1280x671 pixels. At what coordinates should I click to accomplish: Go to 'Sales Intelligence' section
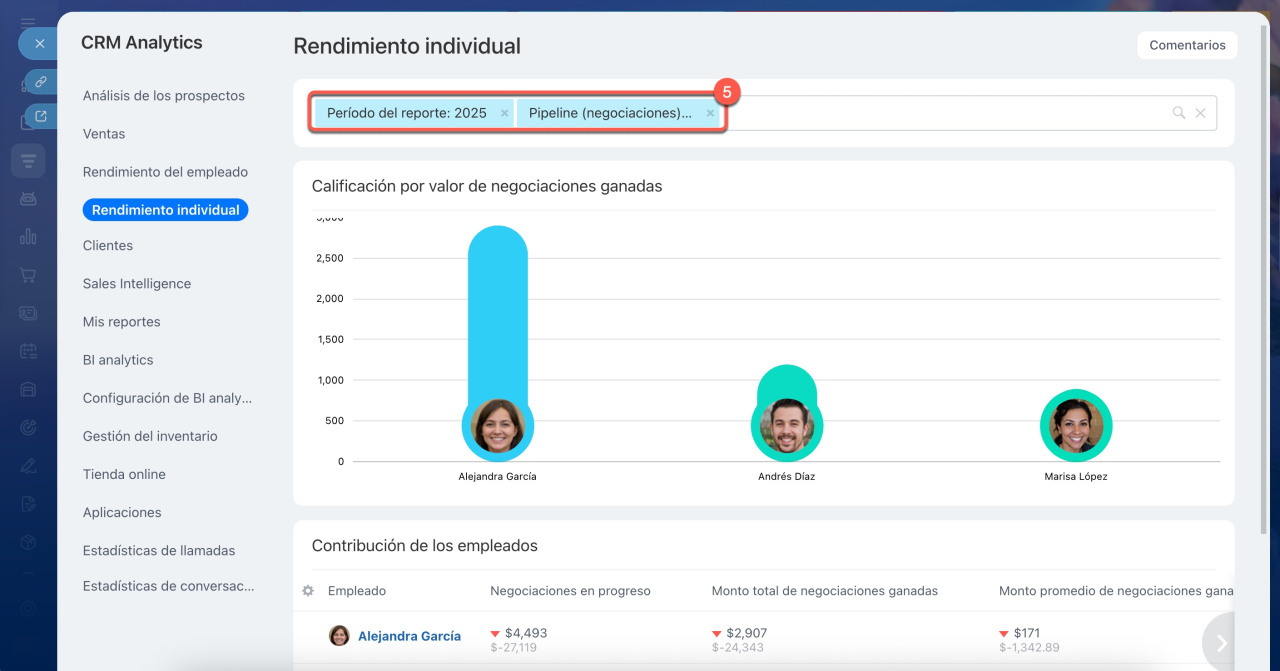click(x=137, y=284)
